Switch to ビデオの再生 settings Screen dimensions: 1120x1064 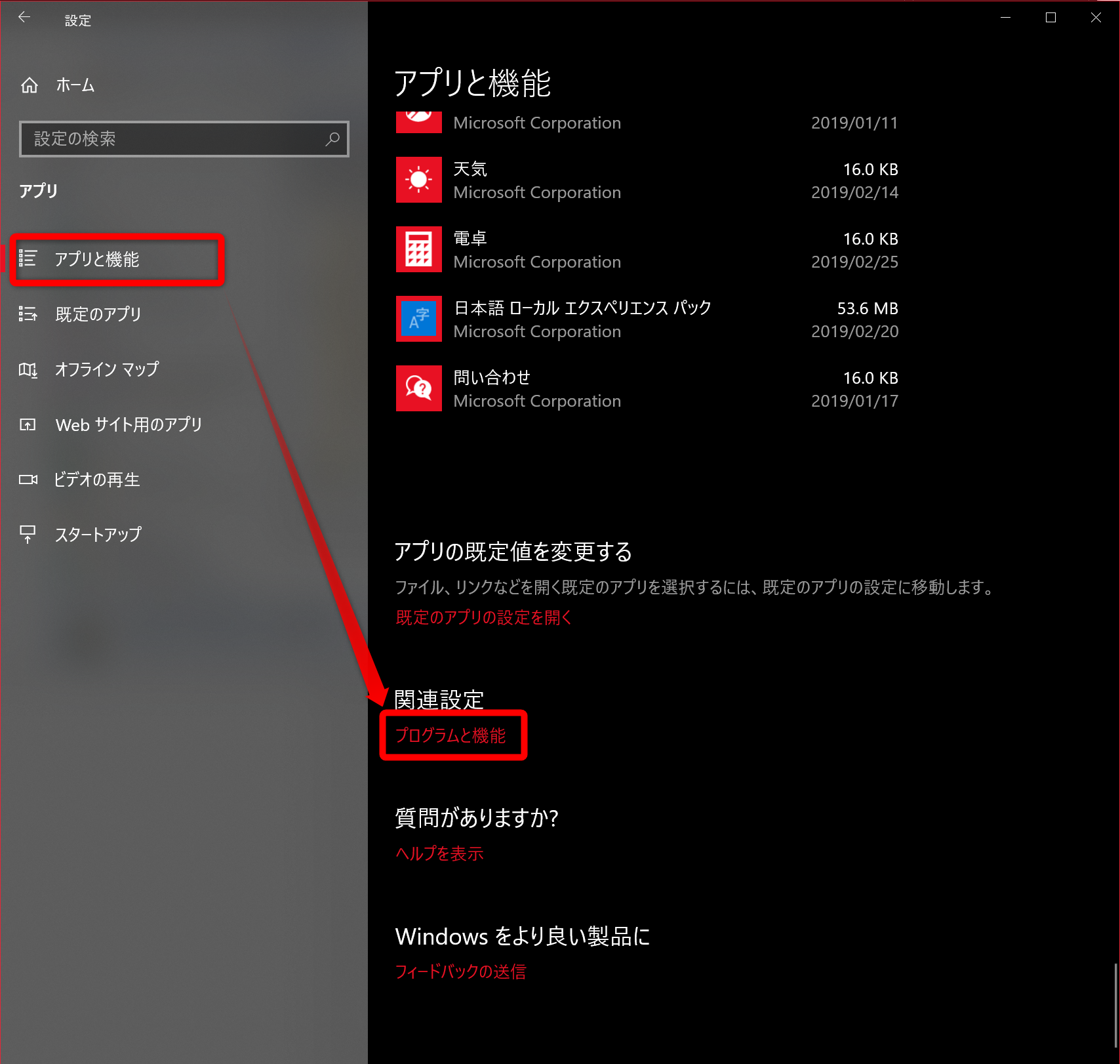97,480
